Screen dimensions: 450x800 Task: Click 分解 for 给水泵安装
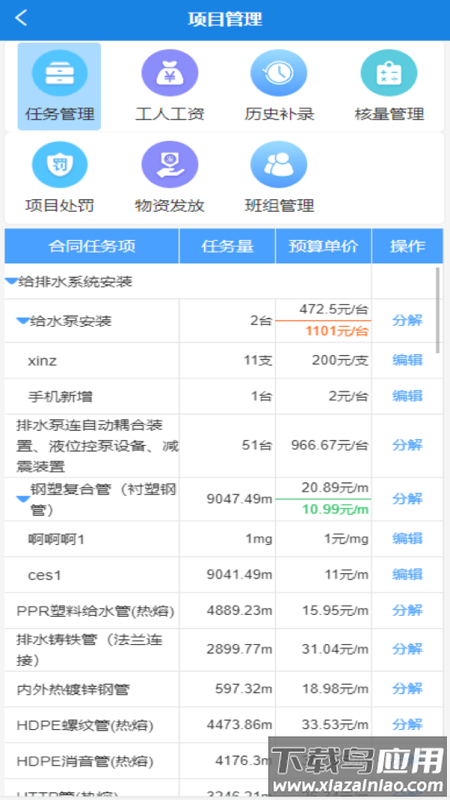(407, 320)
